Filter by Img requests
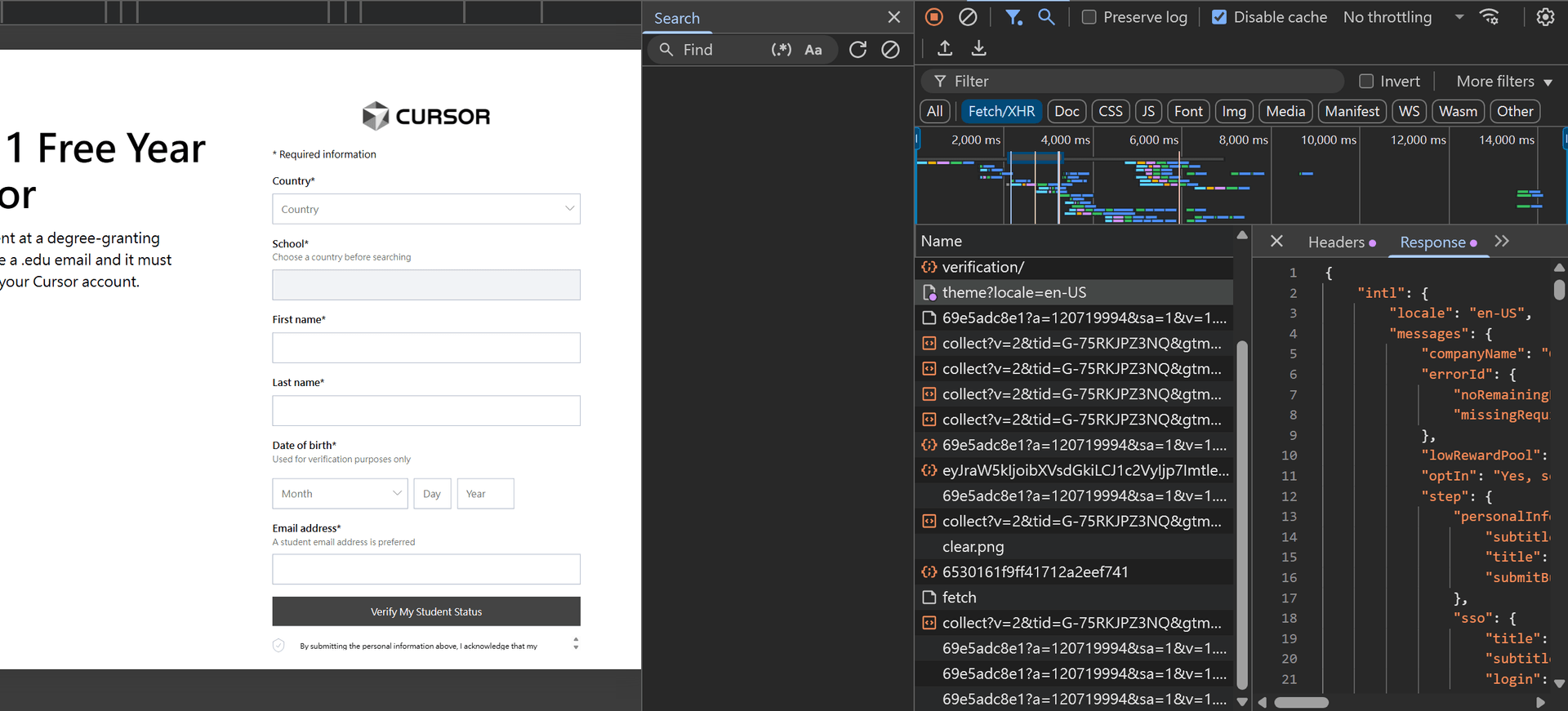Viewport: 1568px width, 711px height. [1234, 111]
